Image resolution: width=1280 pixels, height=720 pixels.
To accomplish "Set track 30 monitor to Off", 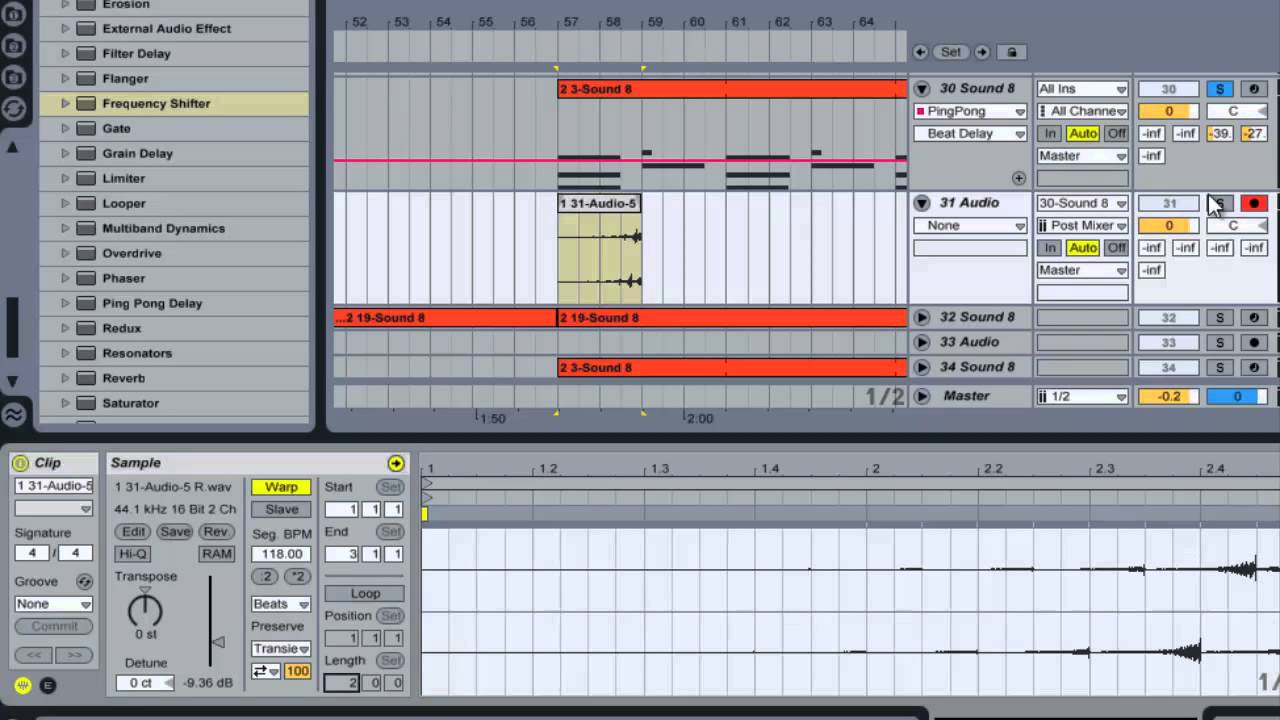I will click(x=1116, y=133).
